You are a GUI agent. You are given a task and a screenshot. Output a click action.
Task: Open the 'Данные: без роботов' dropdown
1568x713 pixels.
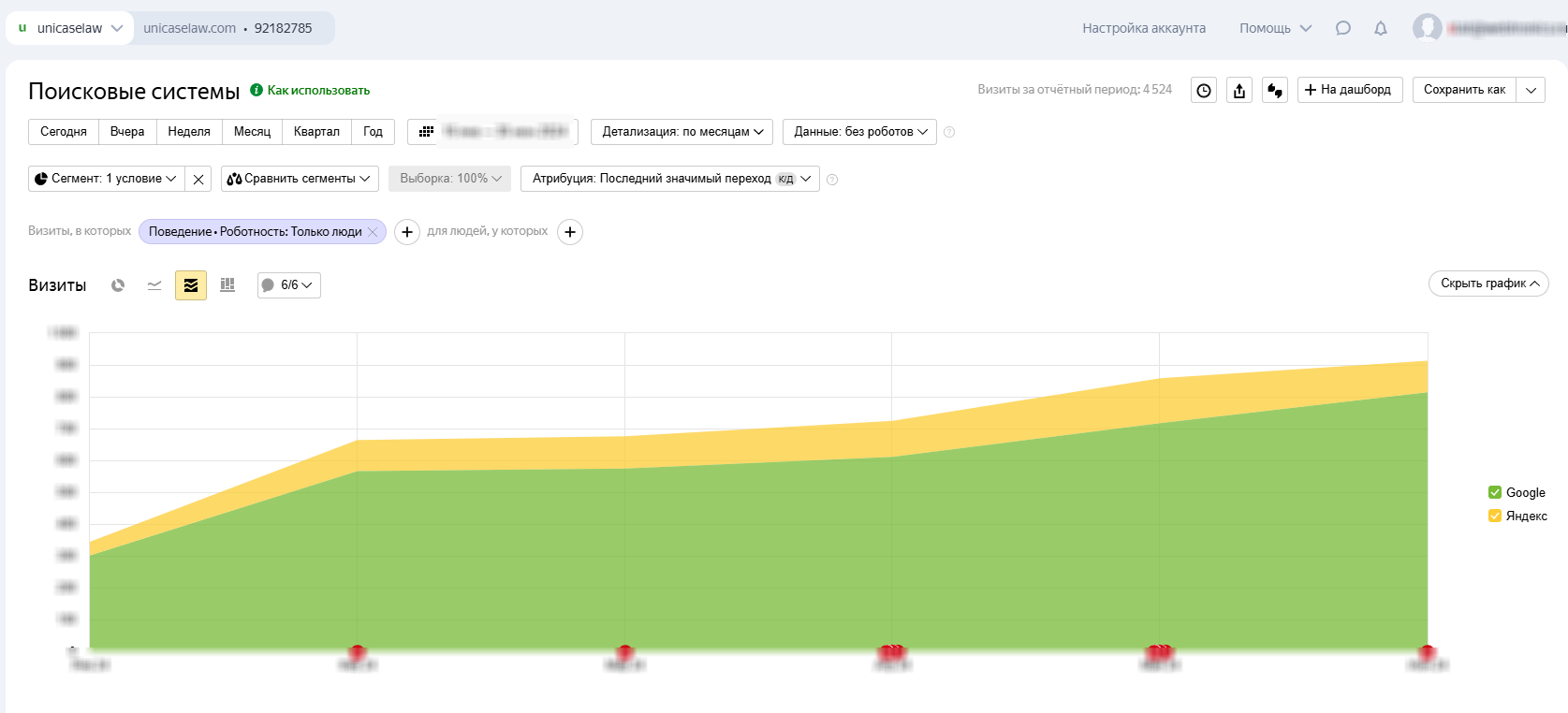click(859, 132)
